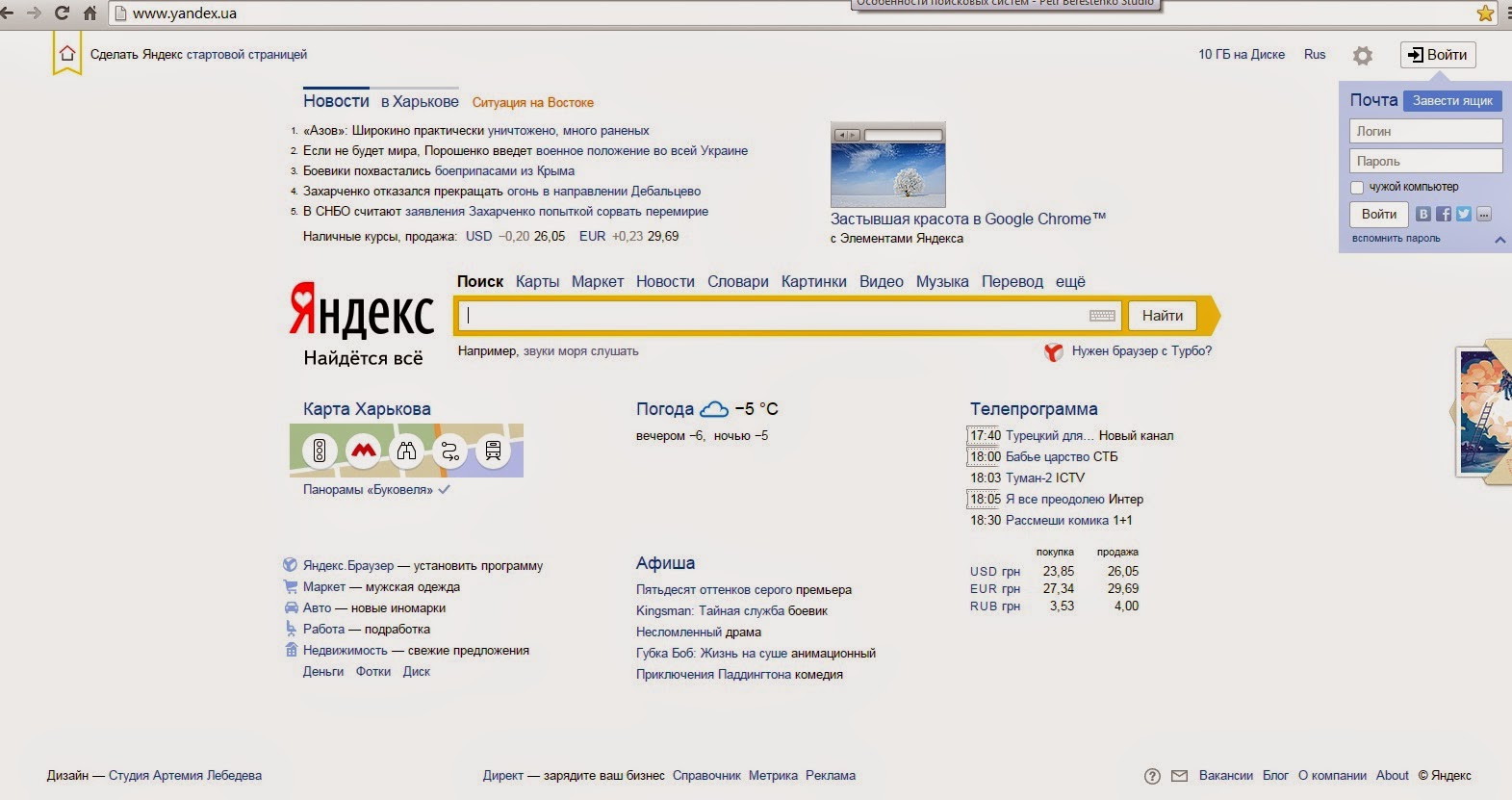Viewport: 1512px width, 800px height.
Task: Open the settings gear icon
Action: 1363,56
